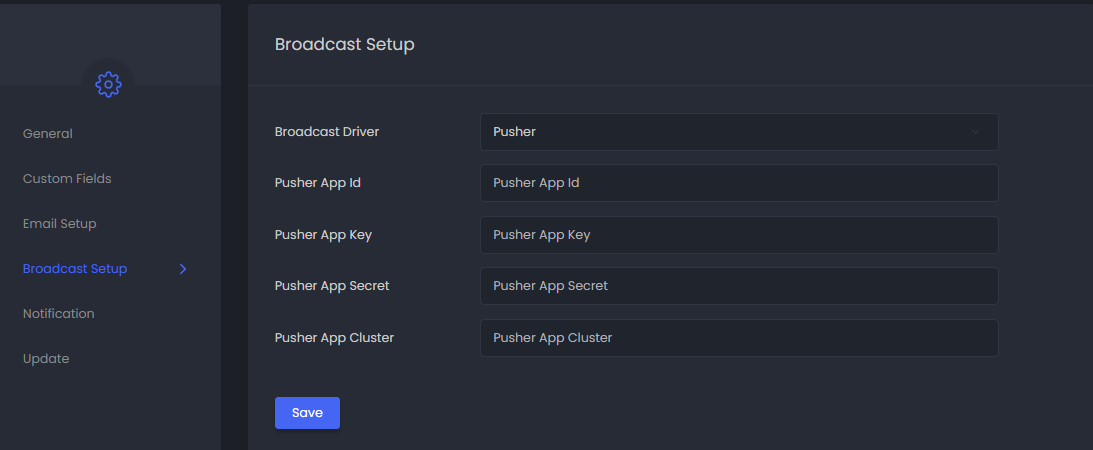
Task: Focus the Pusher App Id input field
Action: (738, 183)
